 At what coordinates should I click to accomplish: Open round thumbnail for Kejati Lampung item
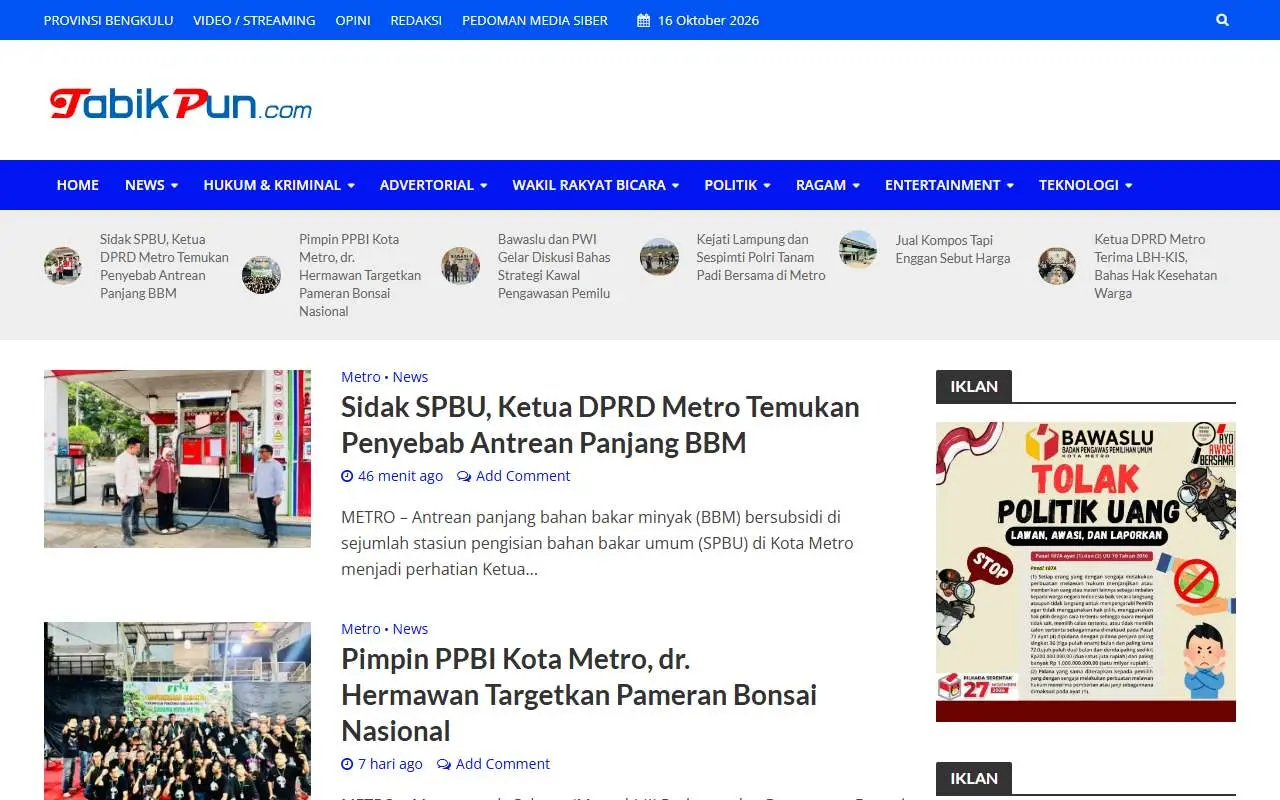(659, 257)
